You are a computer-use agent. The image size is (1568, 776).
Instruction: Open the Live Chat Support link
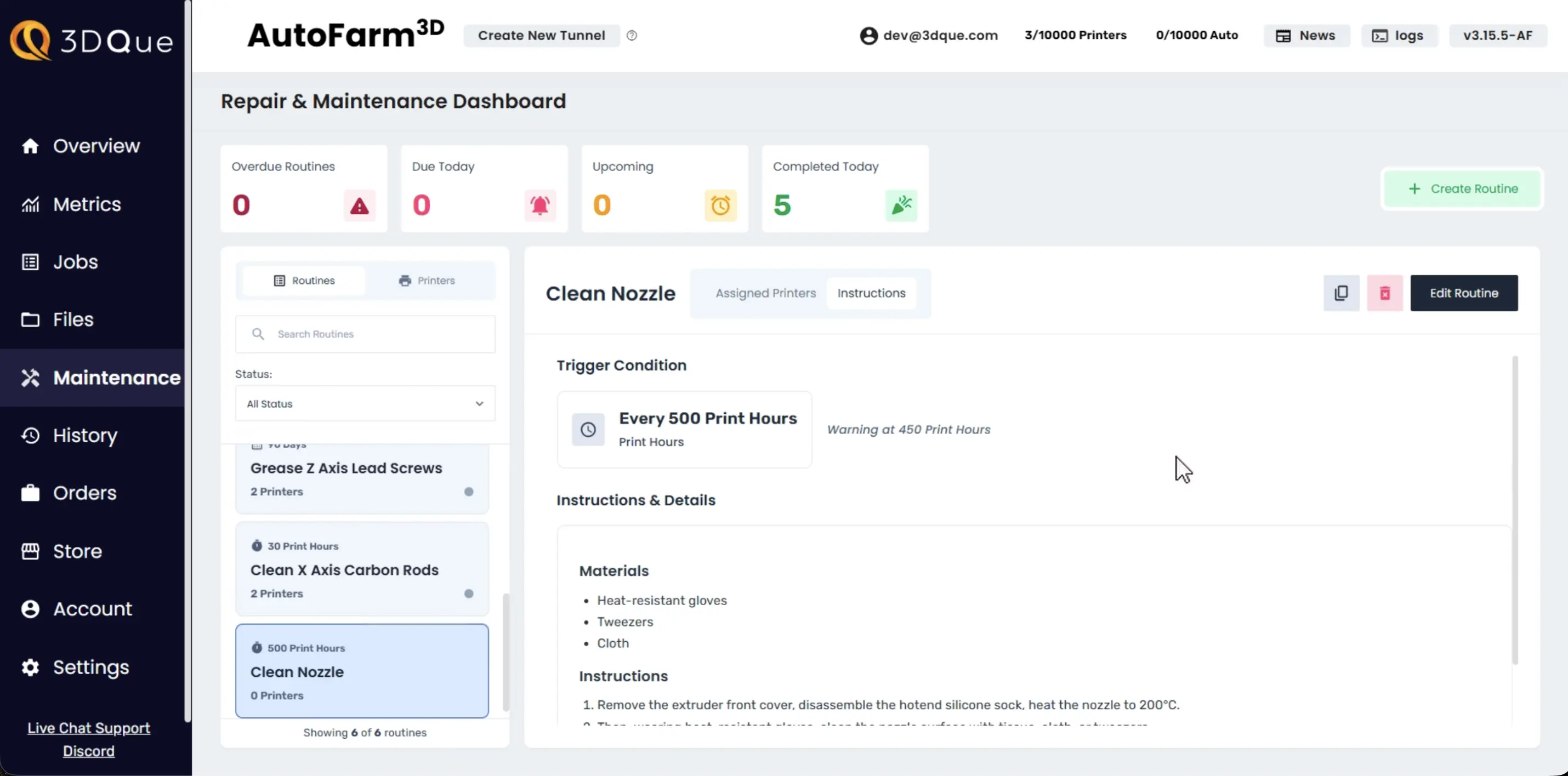pos(89,728)
